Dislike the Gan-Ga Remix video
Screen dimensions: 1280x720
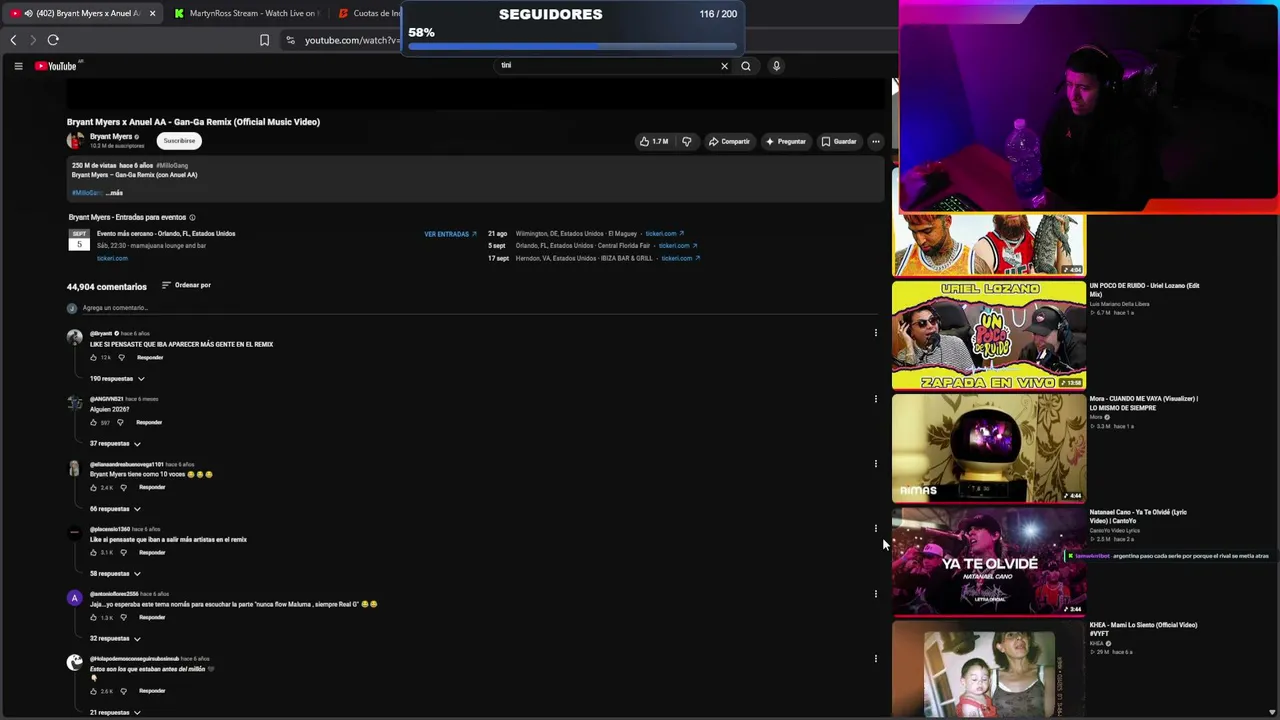pyautogui.click(x=686, y=142)
